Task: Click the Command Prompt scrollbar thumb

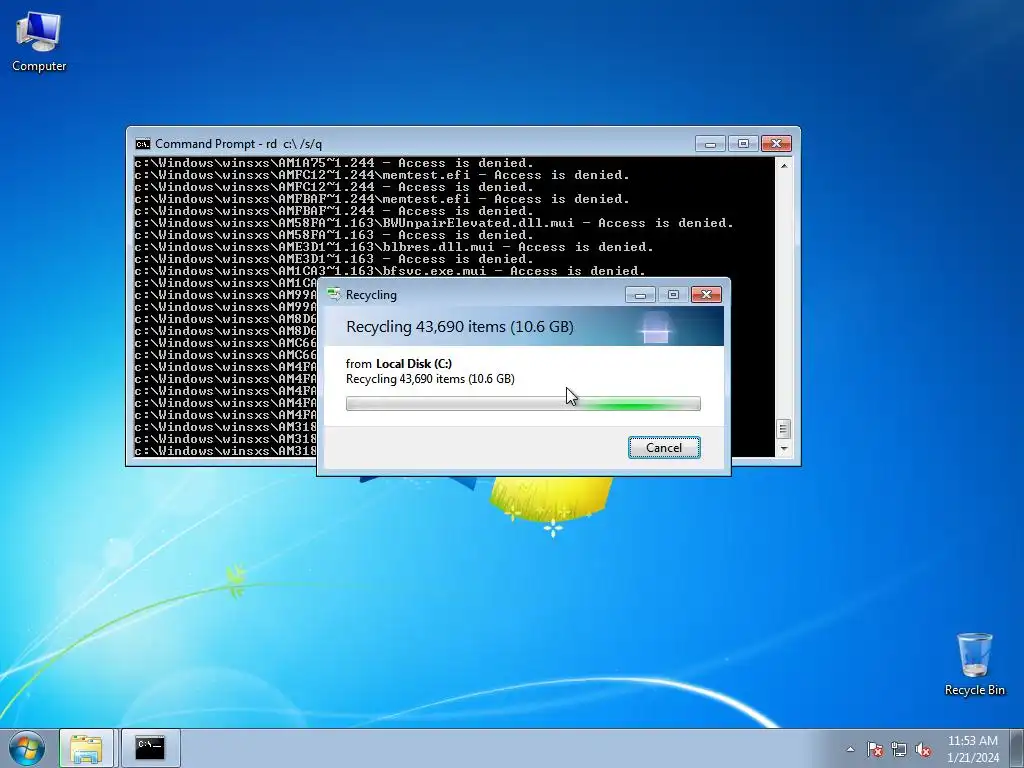Action: (784, 429)
